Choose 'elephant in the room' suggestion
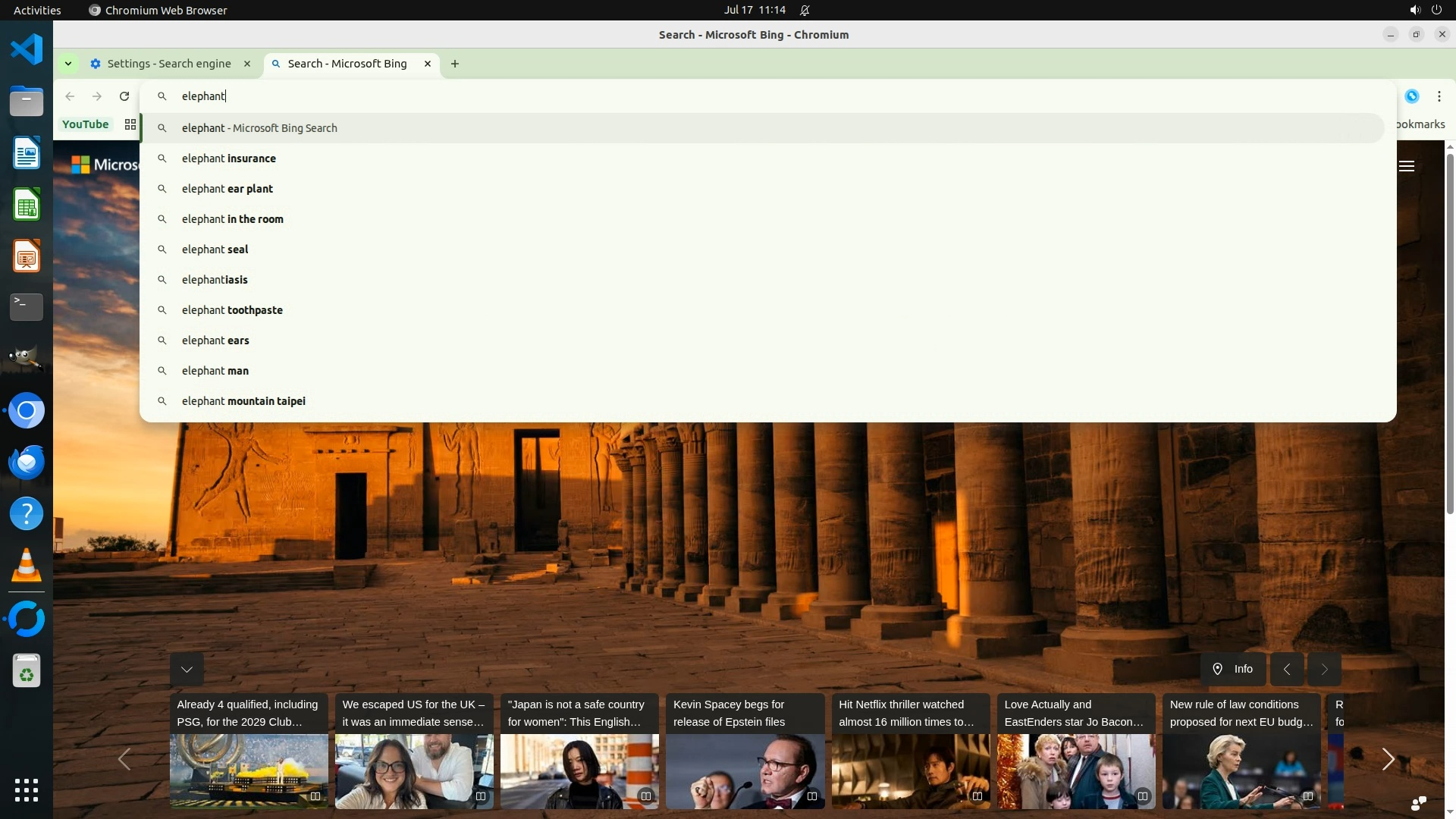Viewport: 1456px width, 819px height. [232, 219]
